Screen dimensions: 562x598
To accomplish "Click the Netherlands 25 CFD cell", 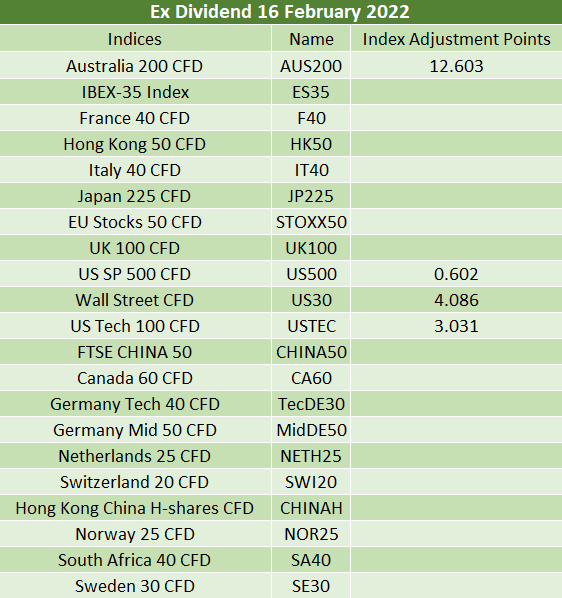I will coord(135,456).
